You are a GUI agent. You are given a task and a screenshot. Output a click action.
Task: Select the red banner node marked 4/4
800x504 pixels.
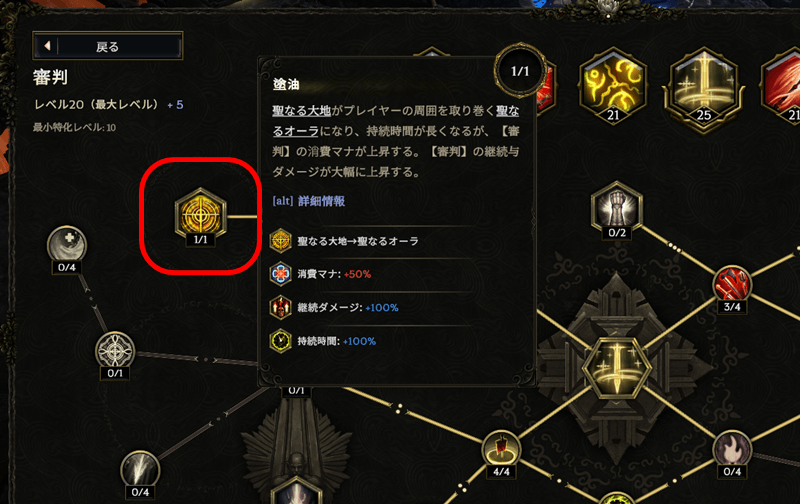coord(502,449)
